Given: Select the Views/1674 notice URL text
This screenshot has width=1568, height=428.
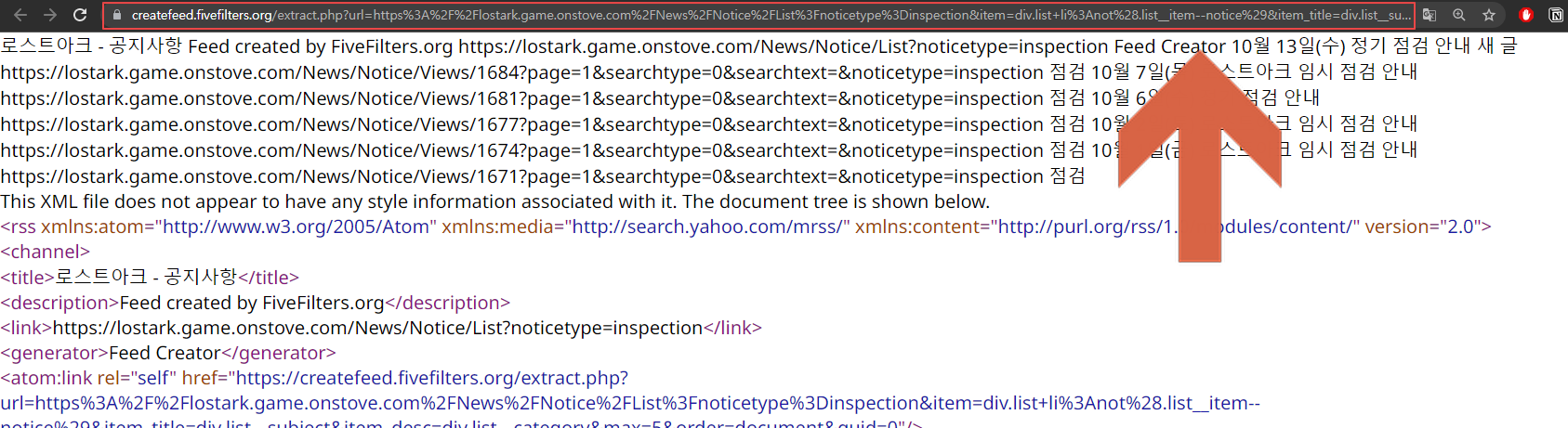Looking at the screenshot, I should (x=522, y=150).
